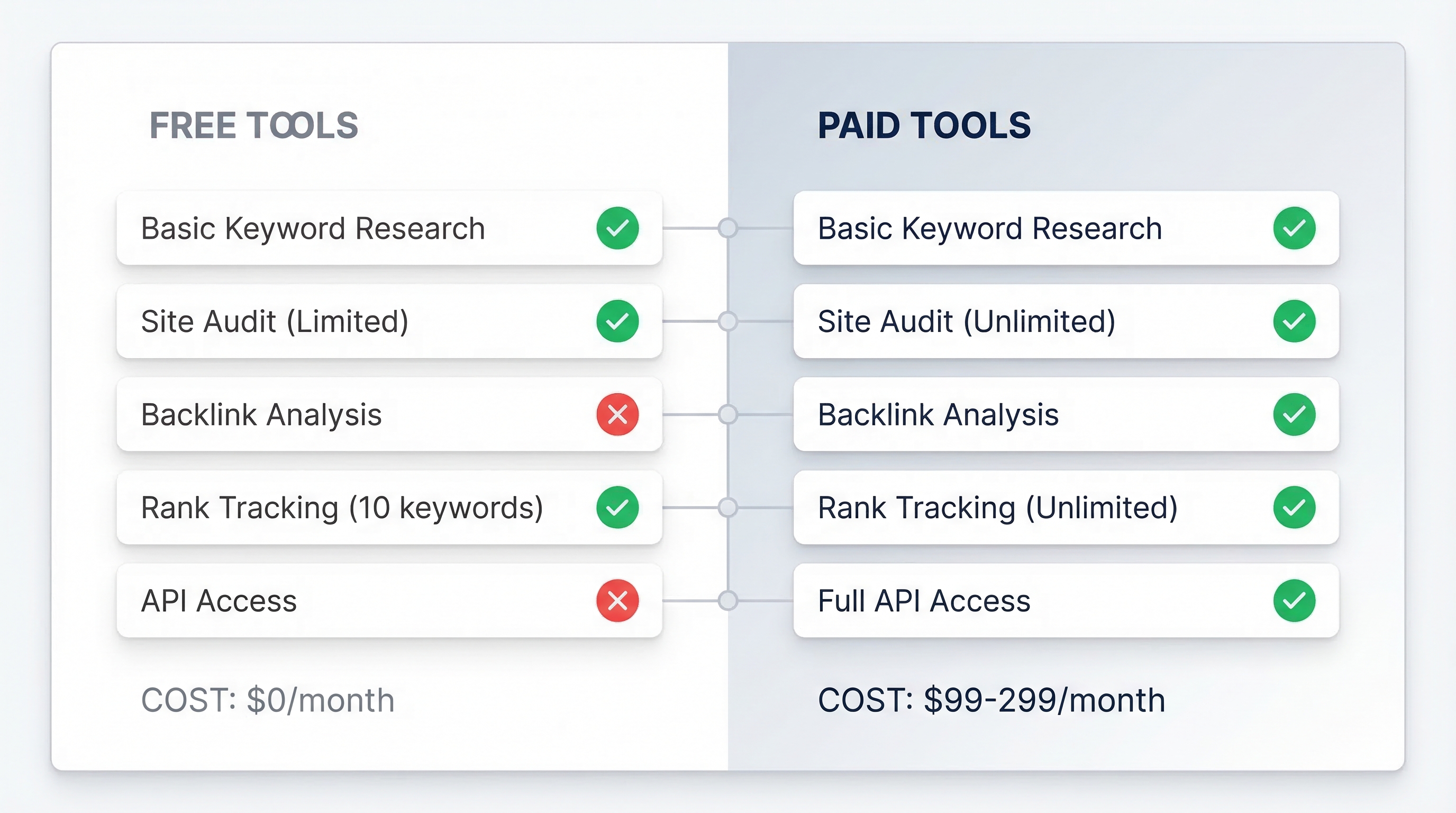
Task: Click the COST: $99-299/month text
Action: click(x=991, y=700)
